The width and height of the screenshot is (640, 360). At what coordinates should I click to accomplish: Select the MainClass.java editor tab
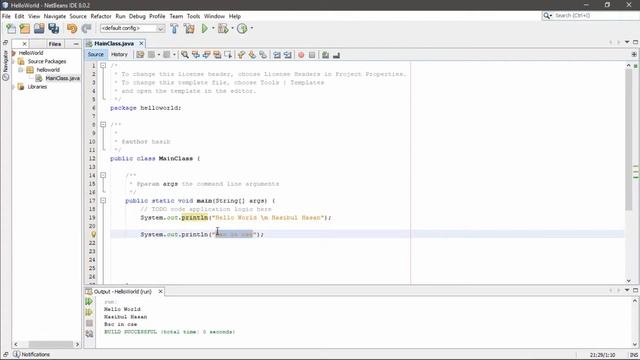[x=114, y=43]
